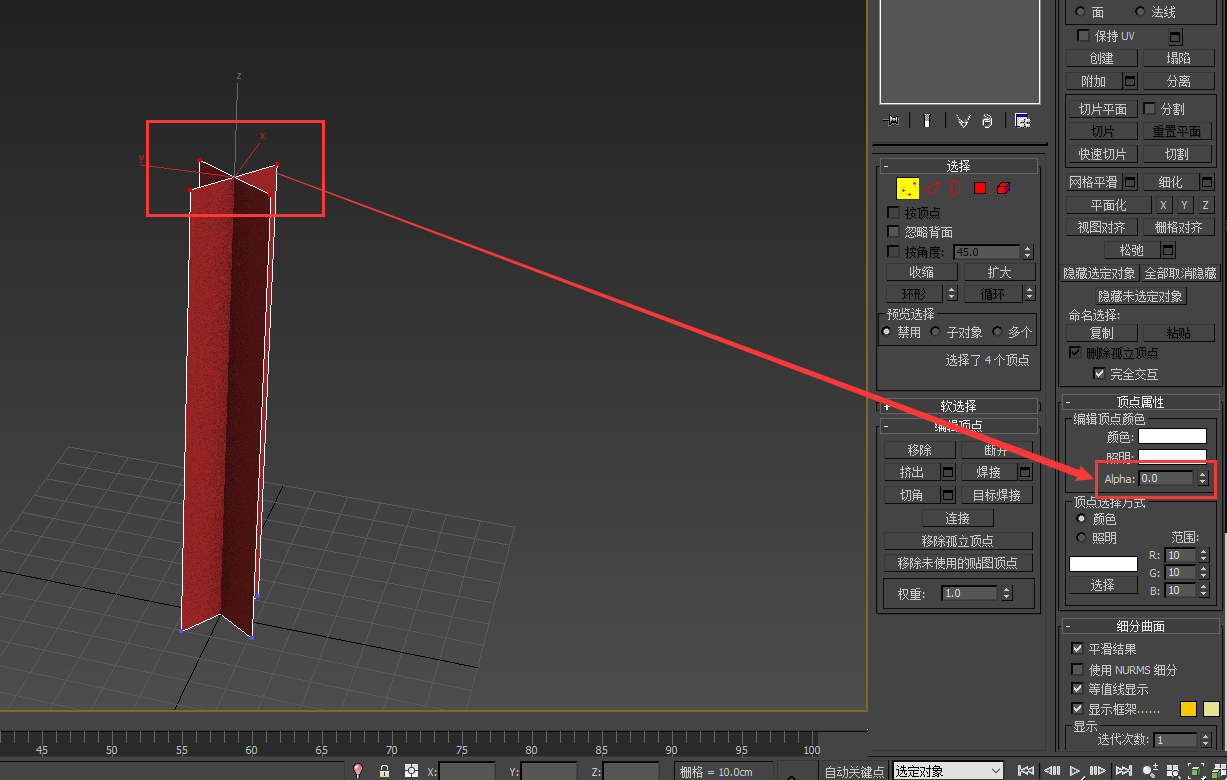
Task: Adjust 按角度 angle spinner
Action: [x=1027, y=252]
